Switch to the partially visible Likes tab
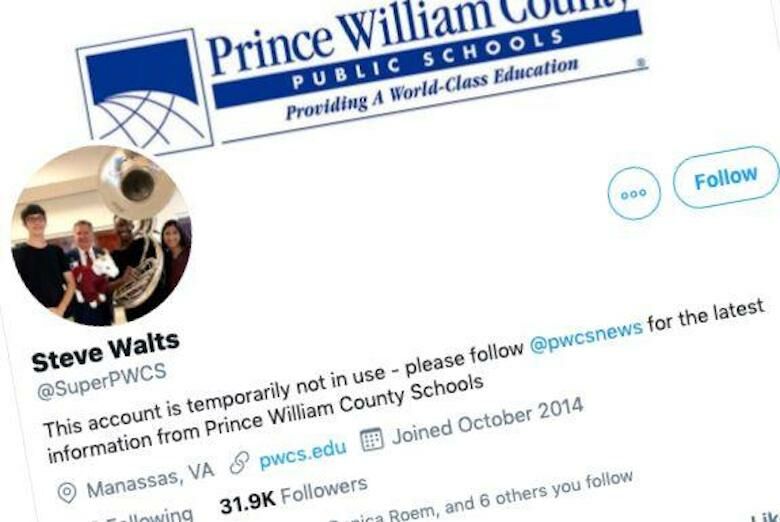Viewport: 780px width, 522px height. pos(766,516)
